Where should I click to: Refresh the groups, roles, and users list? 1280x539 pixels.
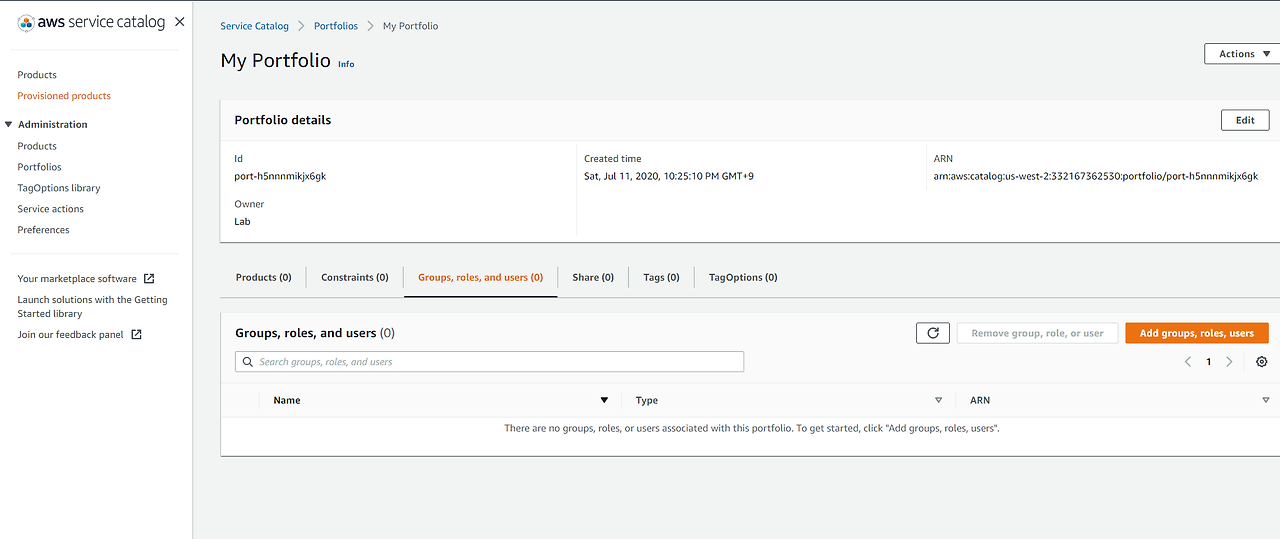click(x=933, y=333)
